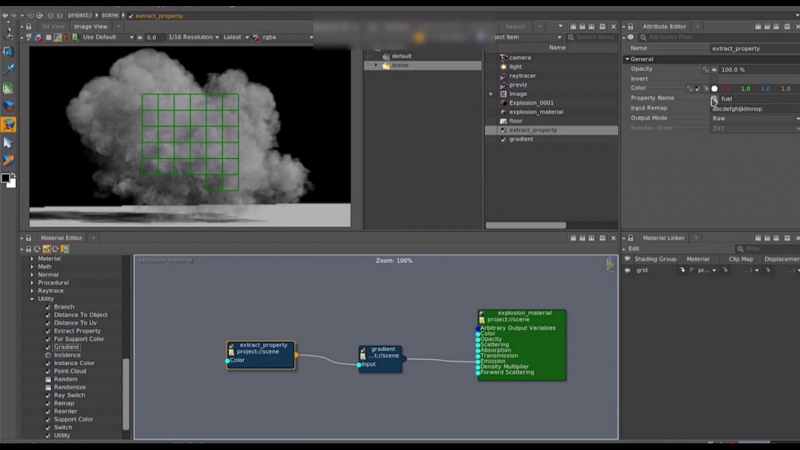Select the Material Linker tab
Screen dimensions: 800x450
(663, 238)
